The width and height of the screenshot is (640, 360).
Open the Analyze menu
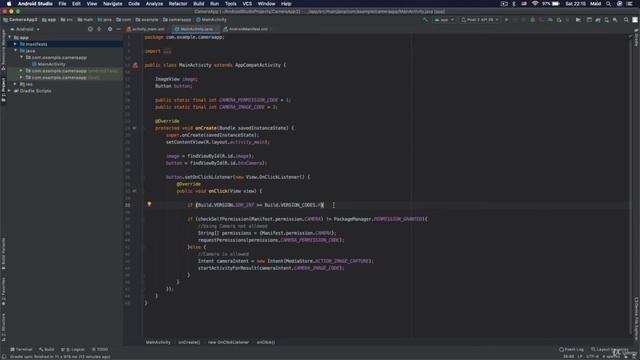point(154,4)
